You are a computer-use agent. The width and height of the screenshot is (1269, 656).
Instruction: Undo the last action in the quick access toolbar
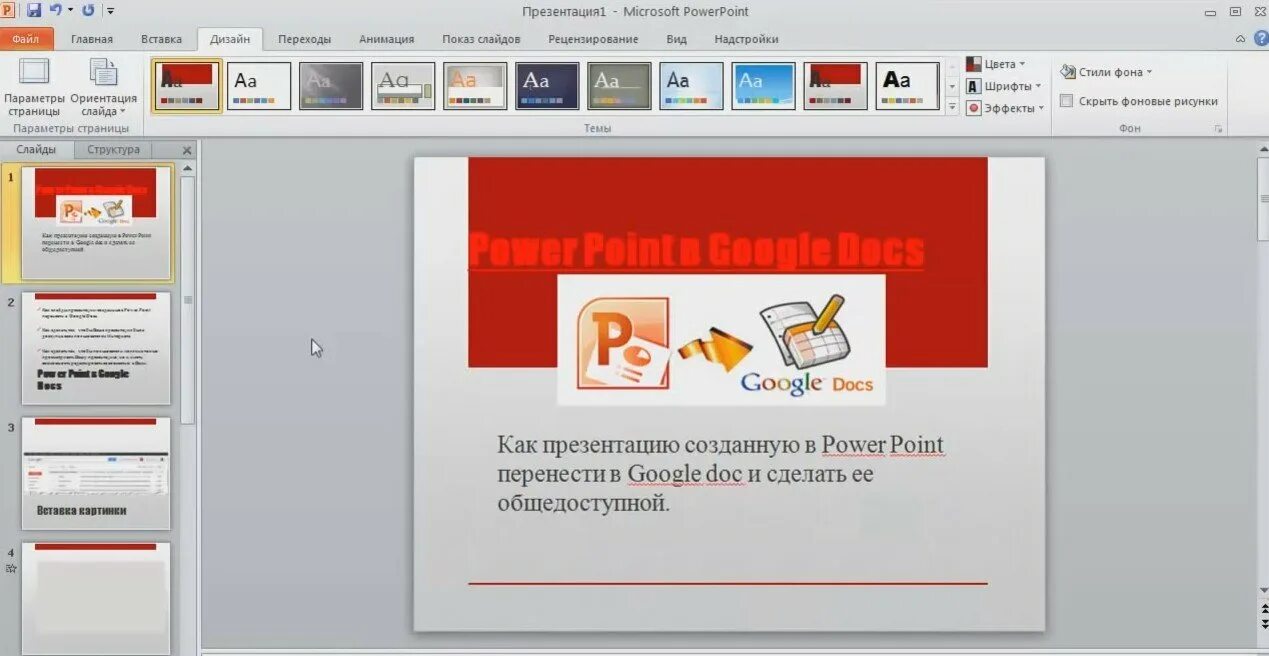tap(55, 10)
